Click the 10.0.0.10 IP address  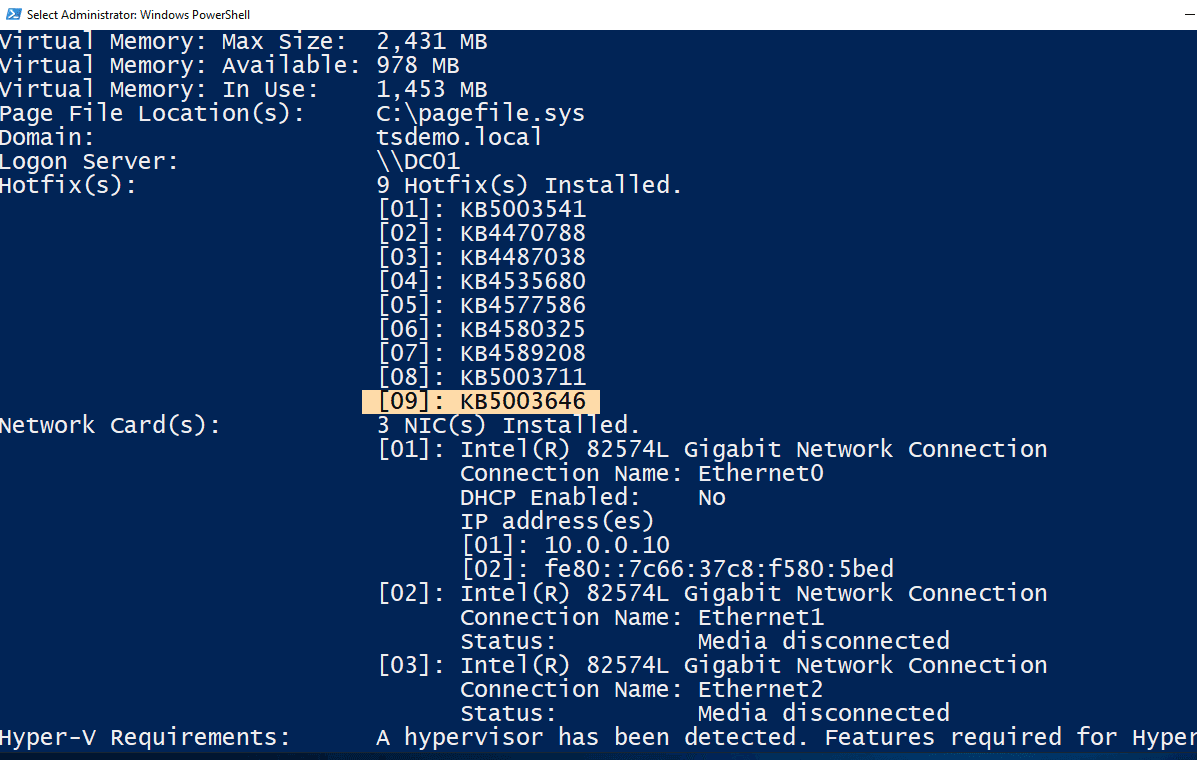pos(607,545)
